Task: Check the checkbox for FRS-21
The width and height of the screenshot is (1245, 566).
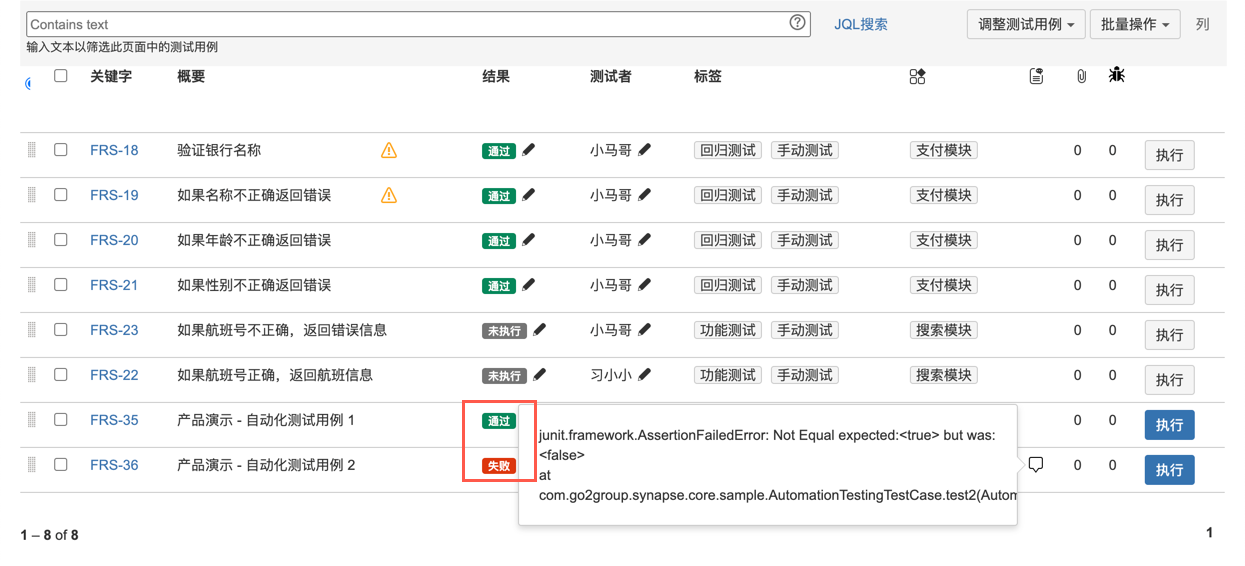Action: pyautogui.click(x=61, y=285)
